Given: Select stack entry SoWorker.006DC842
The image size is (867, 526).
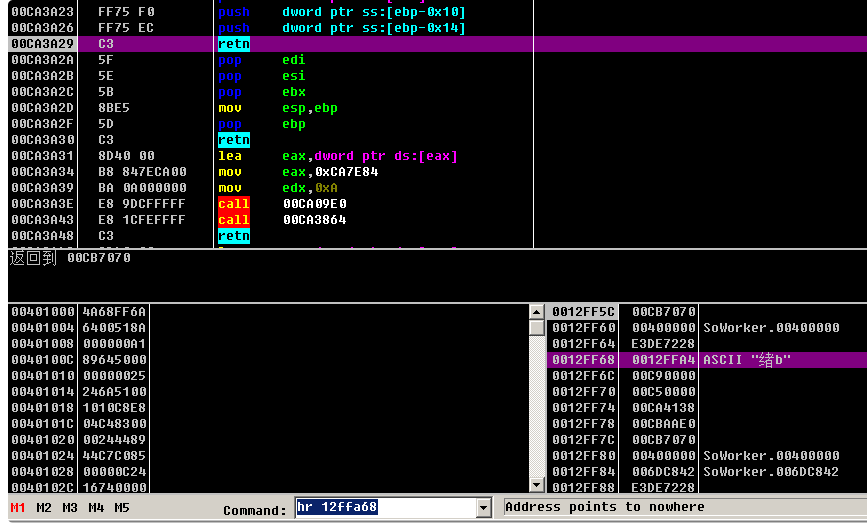Looking at the screenshot, I should pyautogui.click(x=770, y=472).
